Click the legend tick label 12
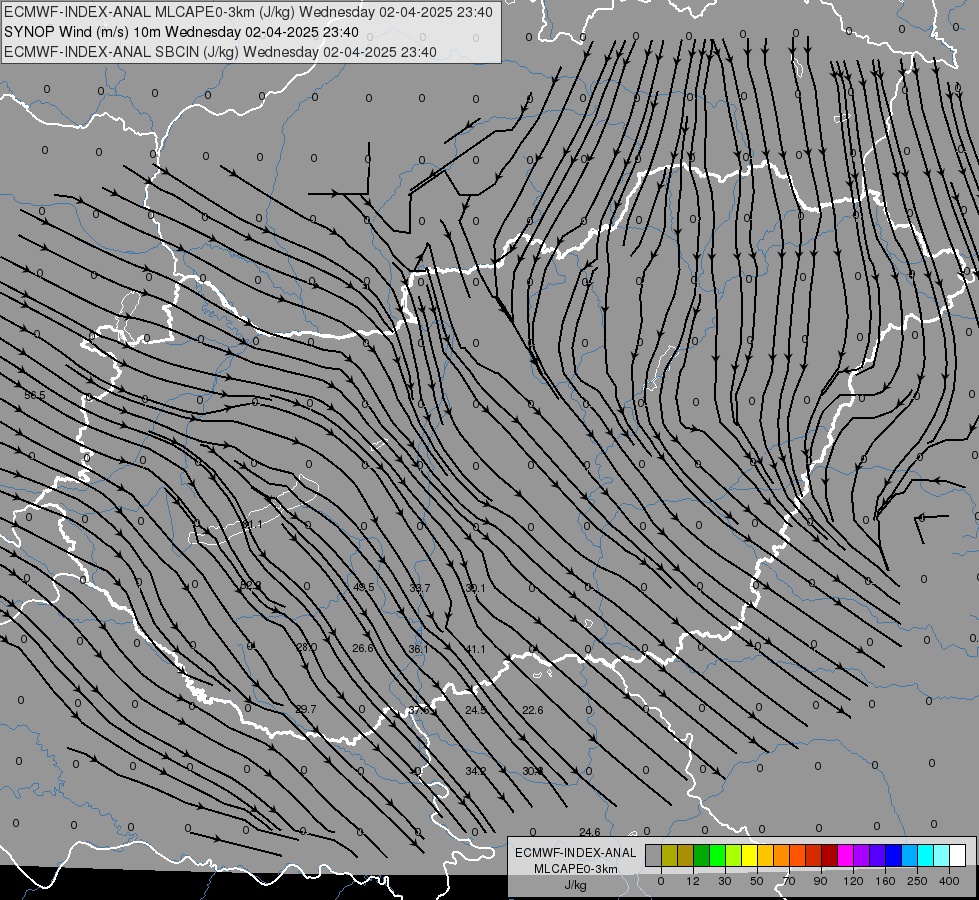This screenshot has height=900, width=979. coord(693,881)
